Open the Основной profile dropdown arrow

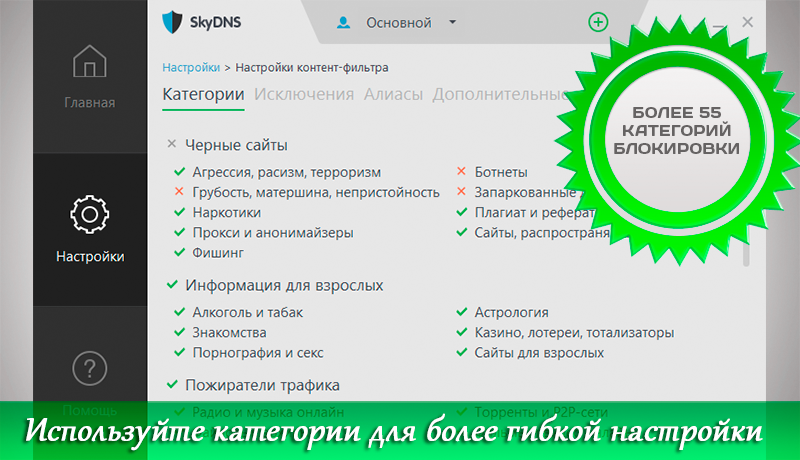pos(452,22)
